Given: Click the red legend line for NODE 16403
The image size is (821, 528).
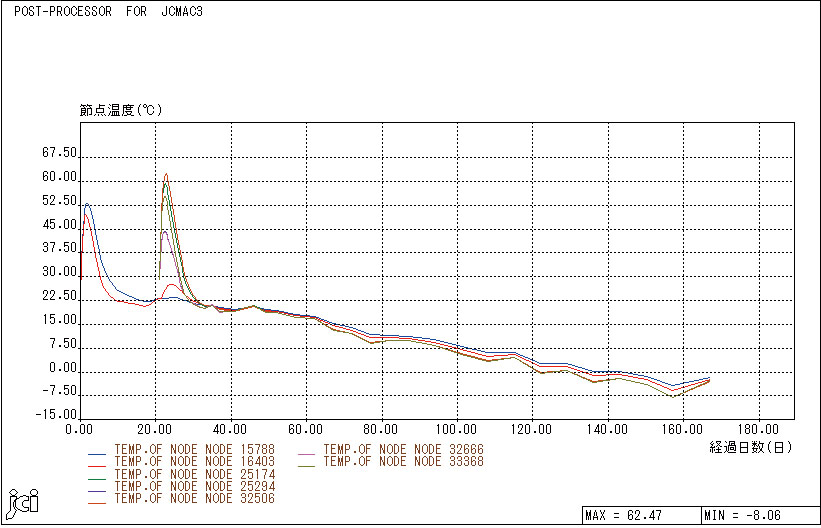Looking at the screenshot, I should pyautogui.click(x=97, y=466).
